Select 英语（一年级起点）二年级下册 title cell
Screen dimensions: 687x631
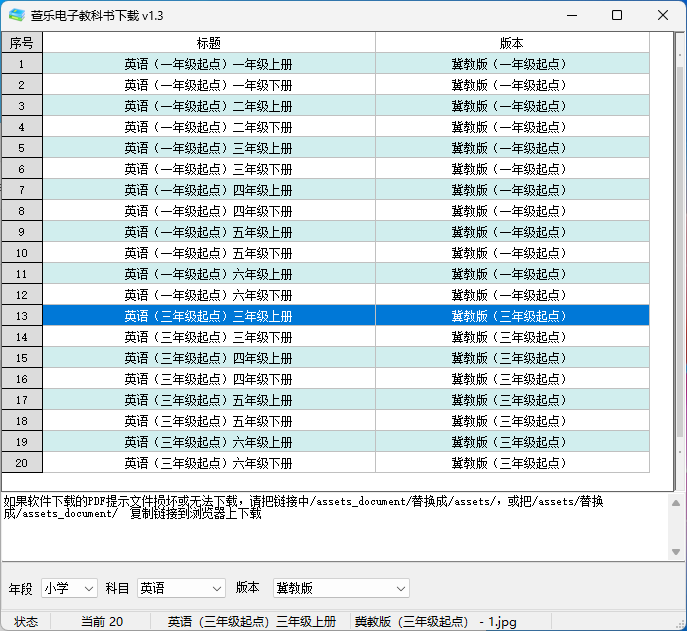[x=209, y=127]
